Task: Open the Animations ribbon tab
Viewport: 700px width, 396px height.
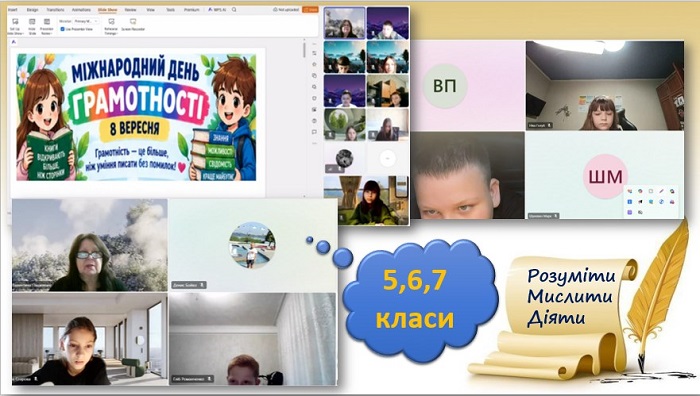Action: tap(81, 9)
